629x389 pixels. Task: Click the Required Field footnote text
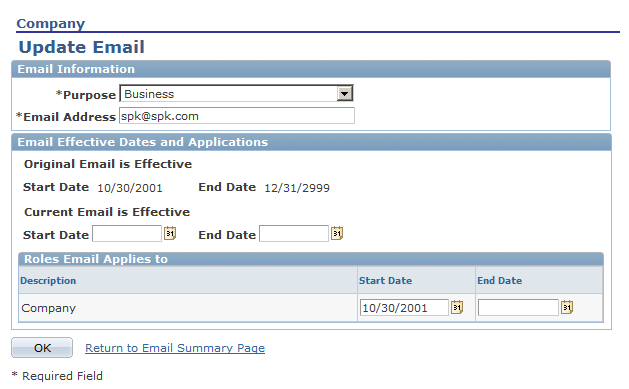click(x=57, y=376)
